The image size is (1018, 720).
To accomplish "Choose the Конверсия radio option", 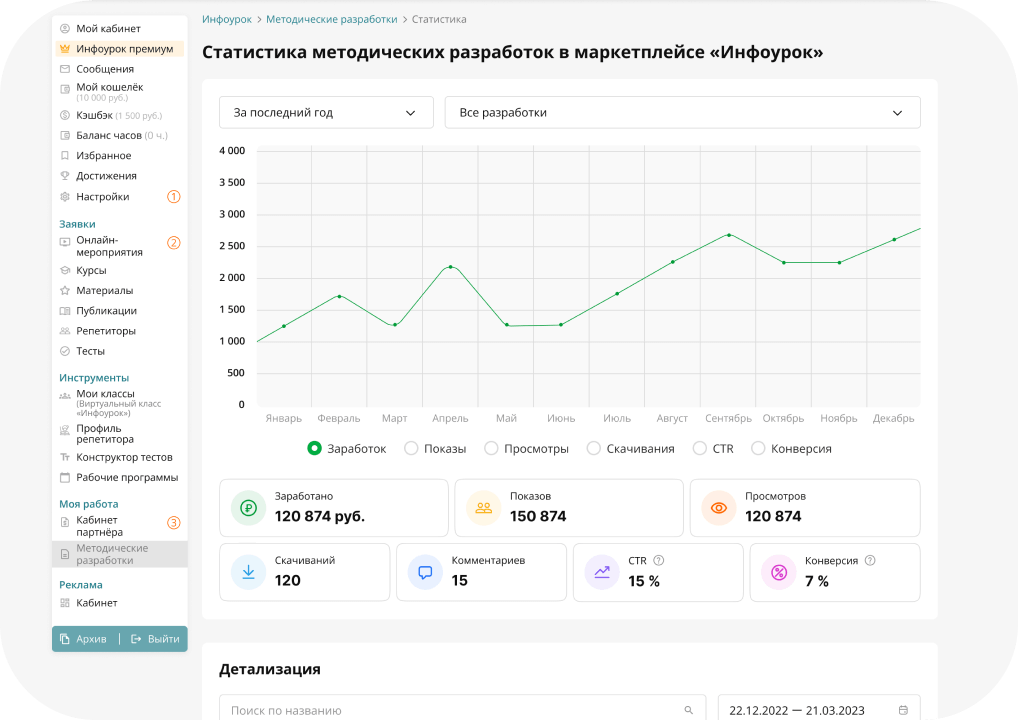I will click(758, 449).
